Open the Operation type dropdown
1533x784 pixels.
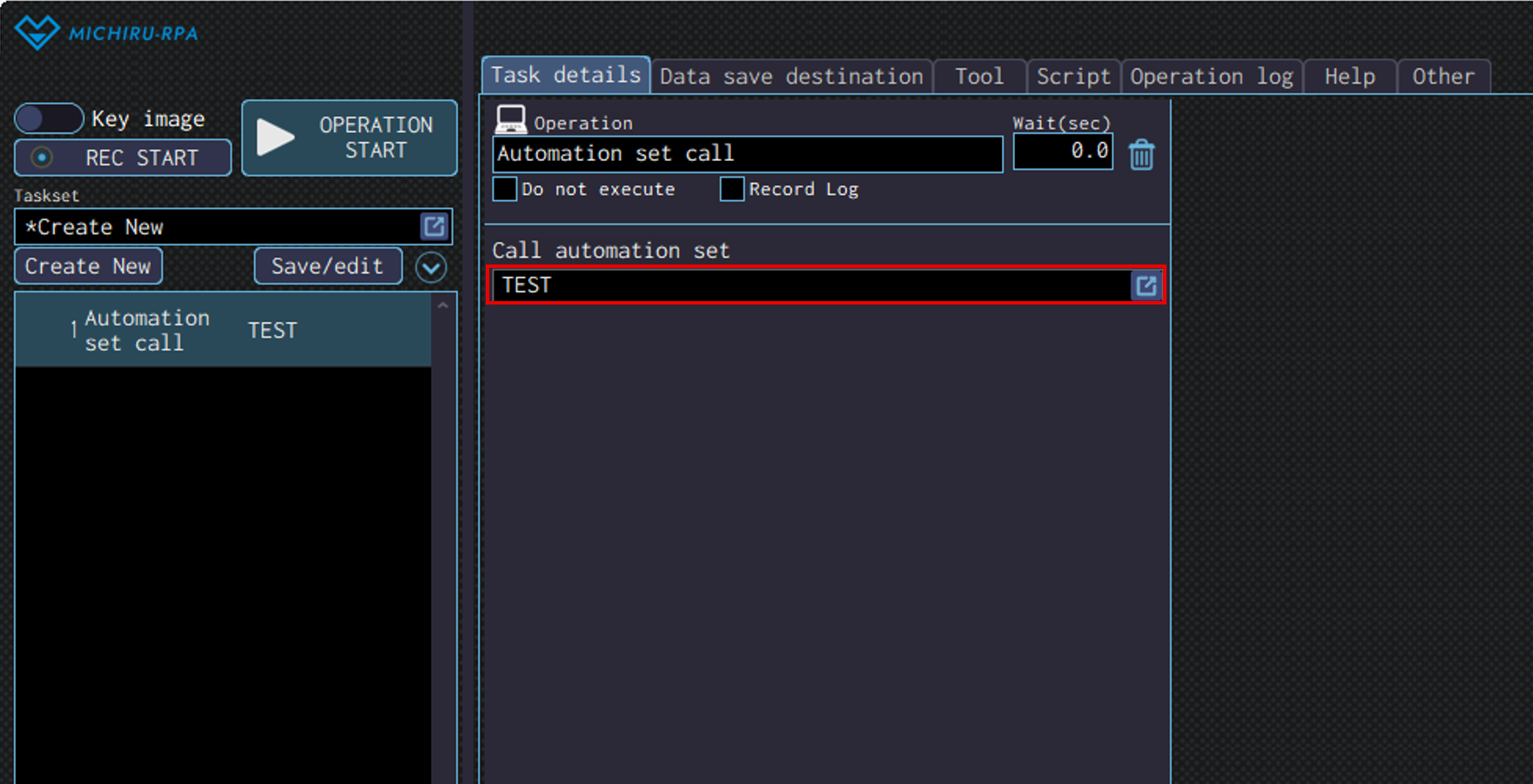click(747, 154)
